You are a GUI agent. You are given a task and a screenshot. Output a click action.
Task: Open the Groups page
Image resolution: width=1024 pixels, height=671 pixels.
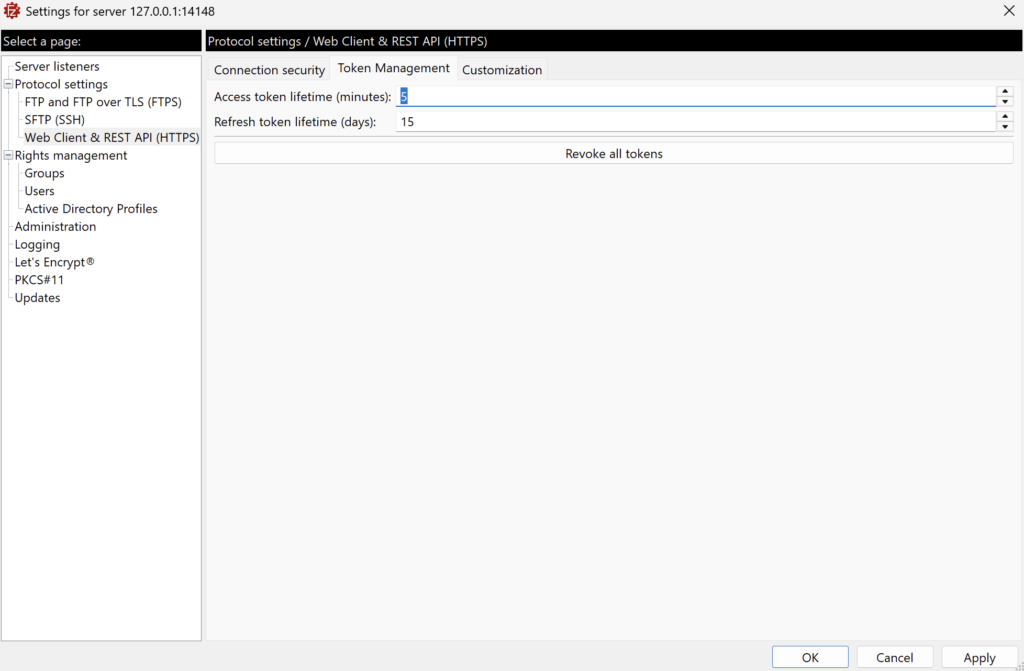tap(44, 173)
